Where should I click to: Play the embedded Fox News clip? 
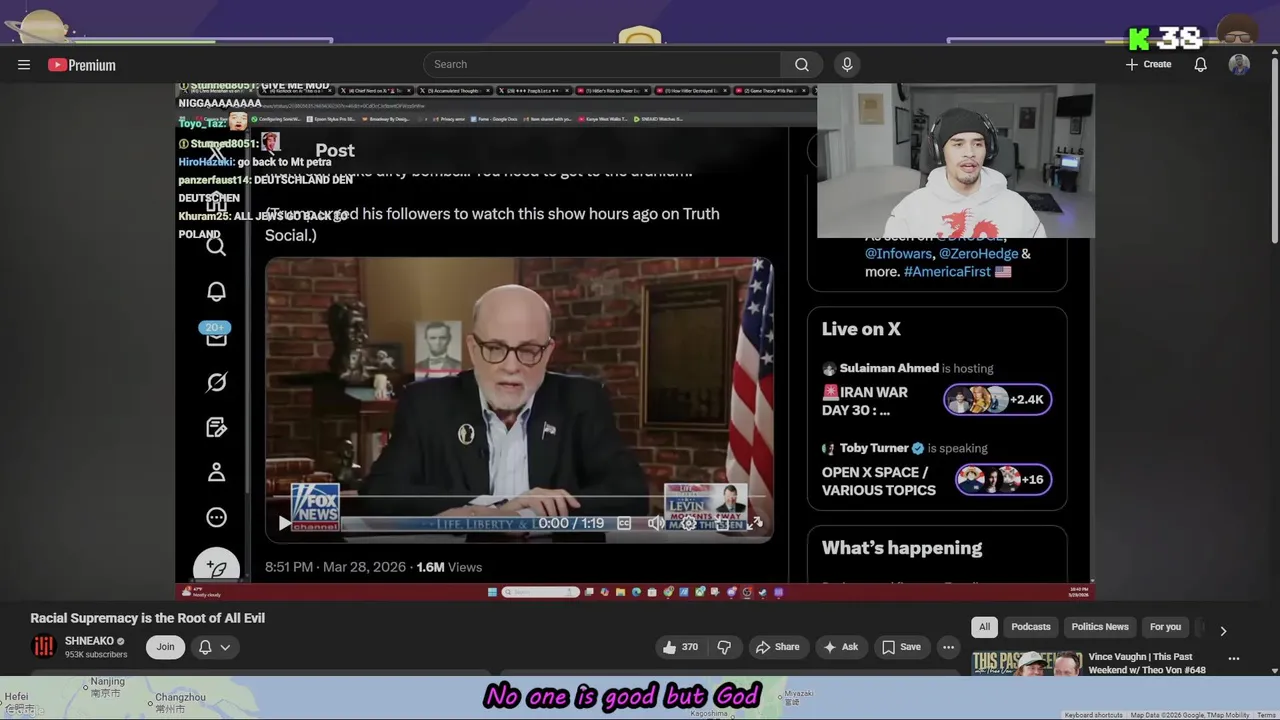[x=285, y=523]
